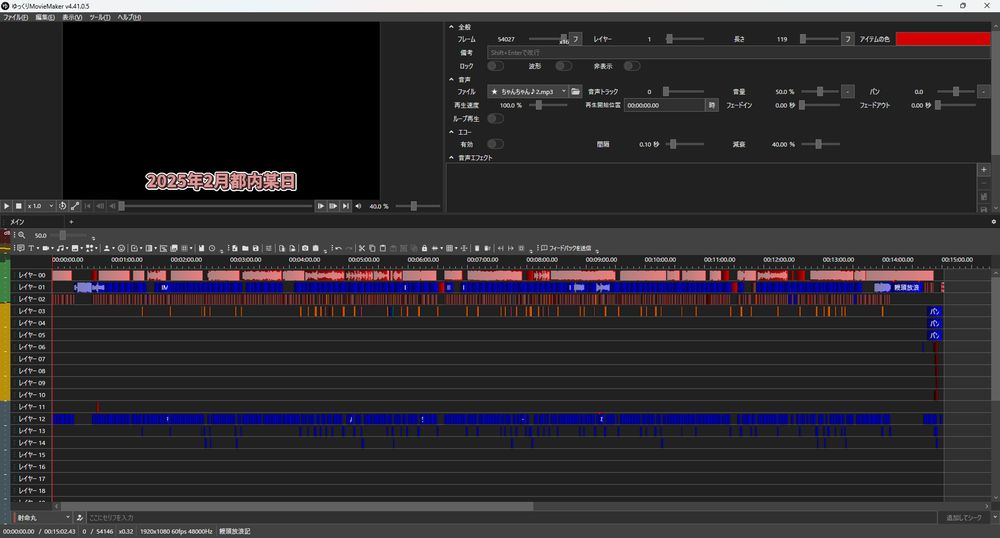The image size is (1000, 538).
Task: Jump to the last frame in preview
Action: point(345,206)
